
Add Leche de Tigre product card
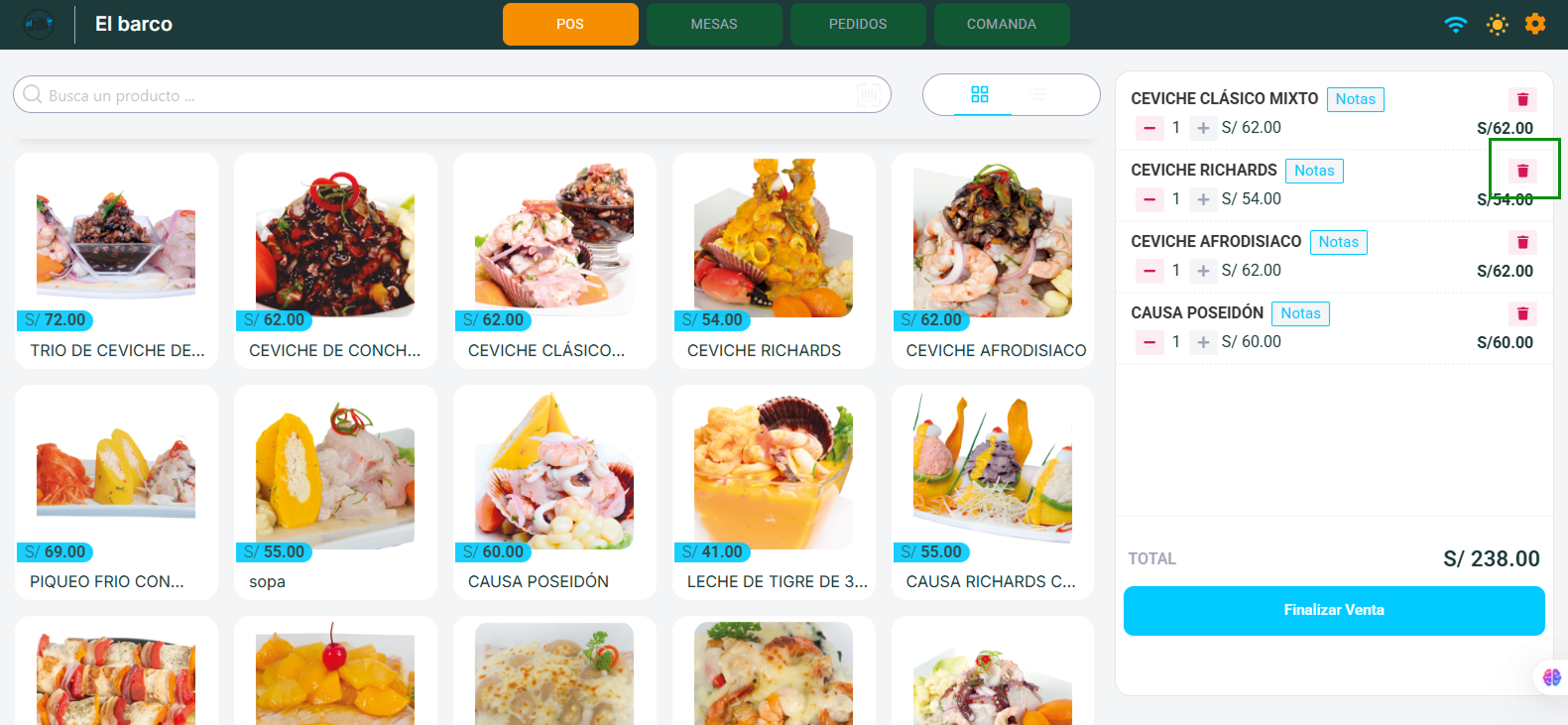(x=774, y=492)
